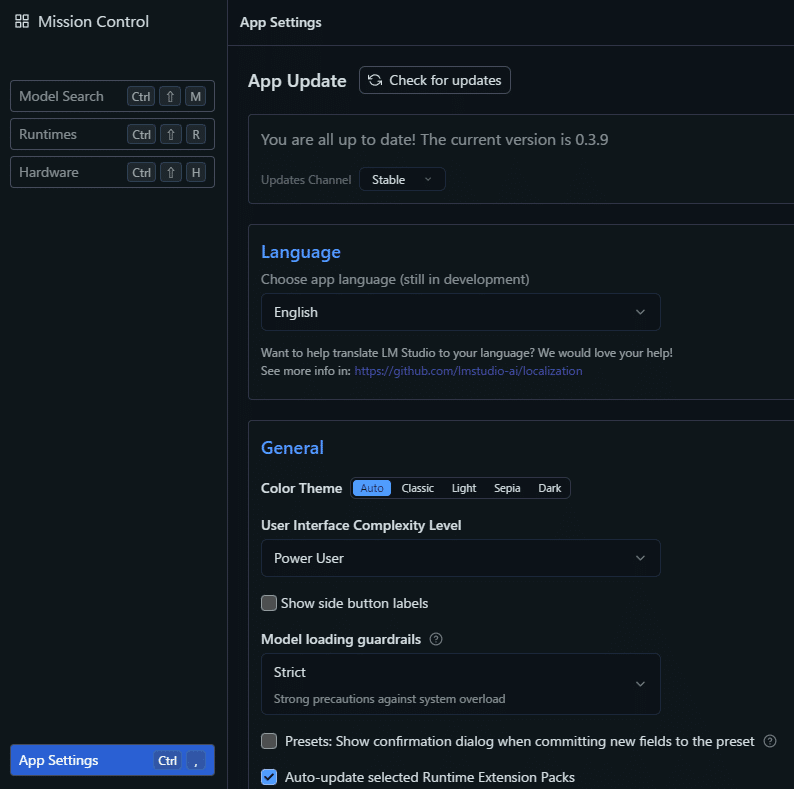Choose the Dark color theme
This screenshot has height=789, width=794.
(550, 488)
